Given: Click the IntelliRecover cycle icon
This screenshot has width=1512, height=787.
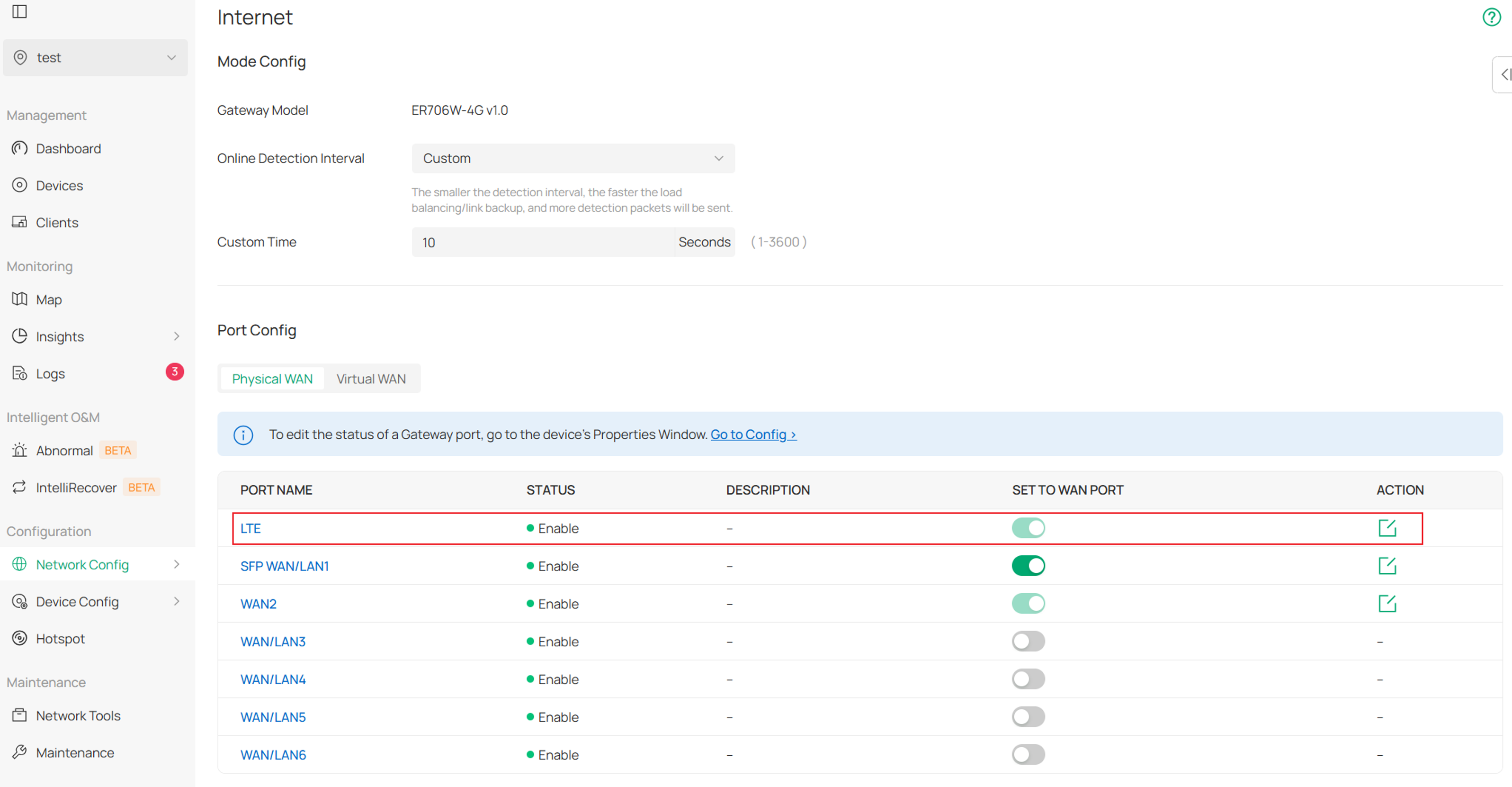Looking at the screenshot, I should (19, 487).
